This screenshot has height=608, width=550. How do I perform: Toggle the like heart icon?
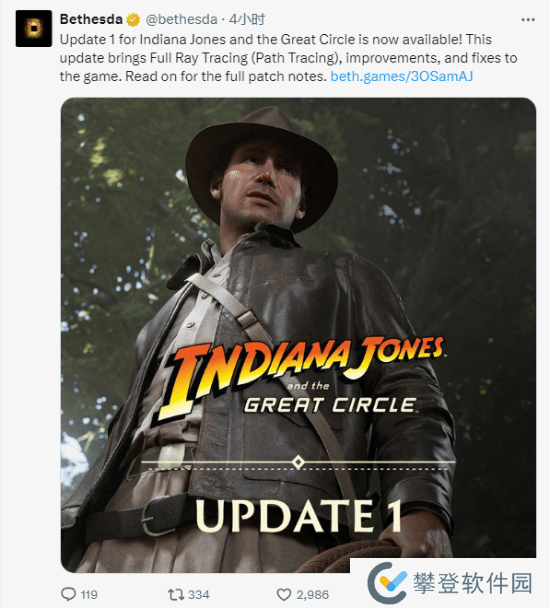pos(284,594)
